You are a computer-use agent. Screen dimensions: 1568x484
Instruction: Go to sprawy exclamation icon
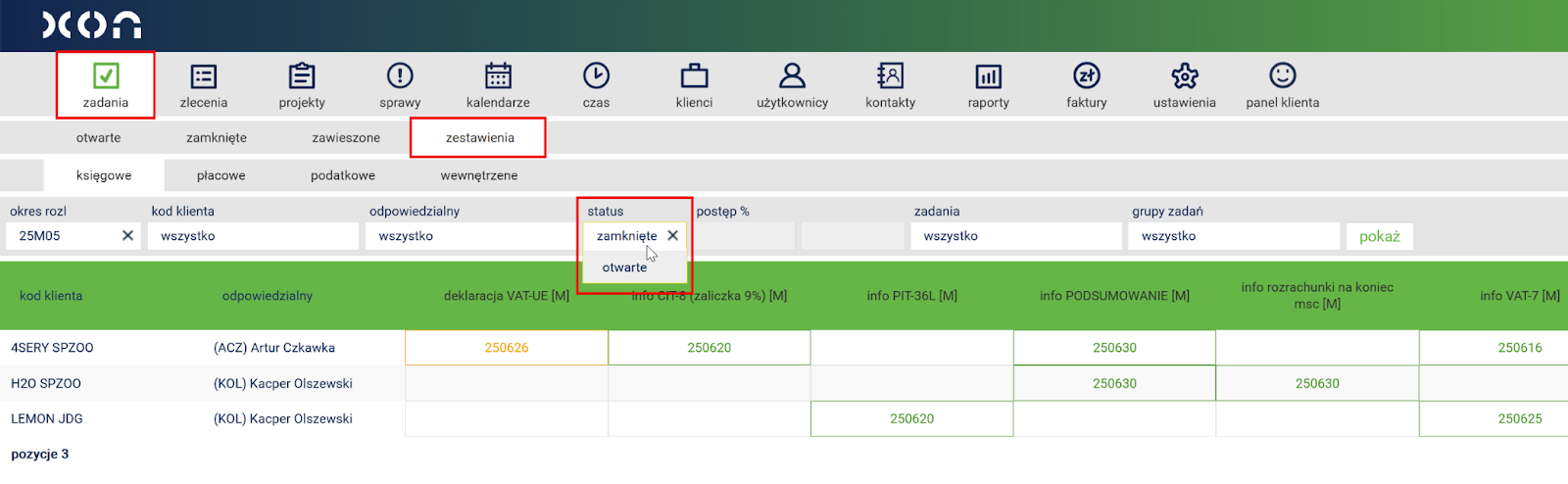tap(400, 76)
